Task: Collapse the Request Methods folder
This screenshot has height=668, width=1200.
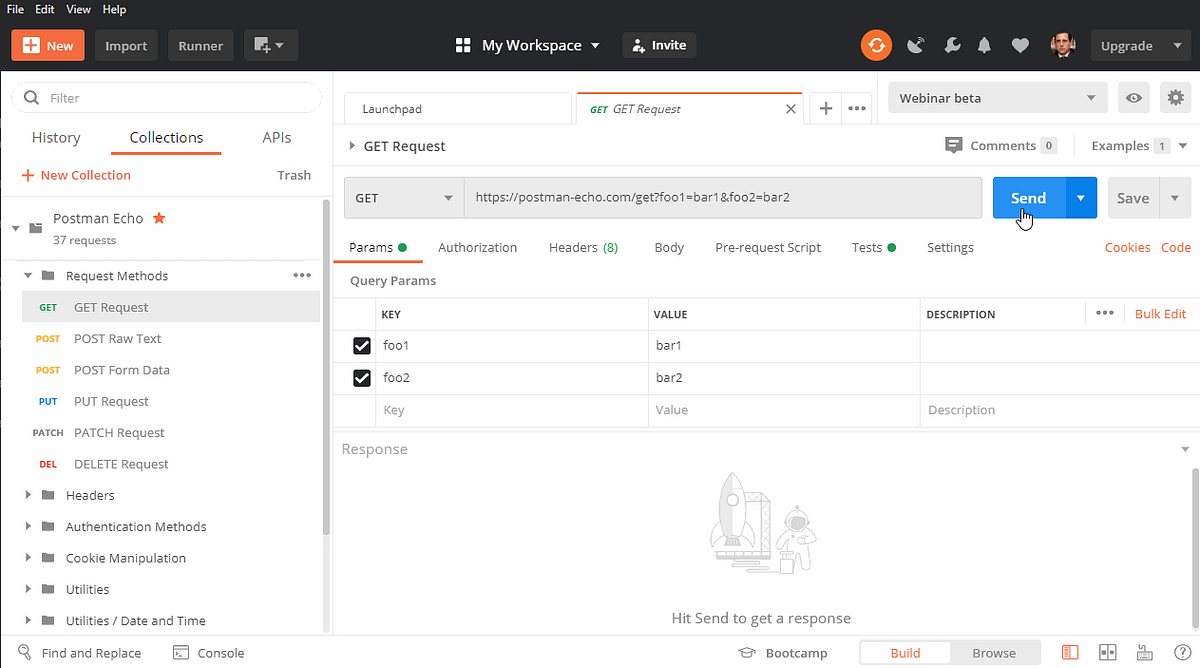Action: coord(28,275)
